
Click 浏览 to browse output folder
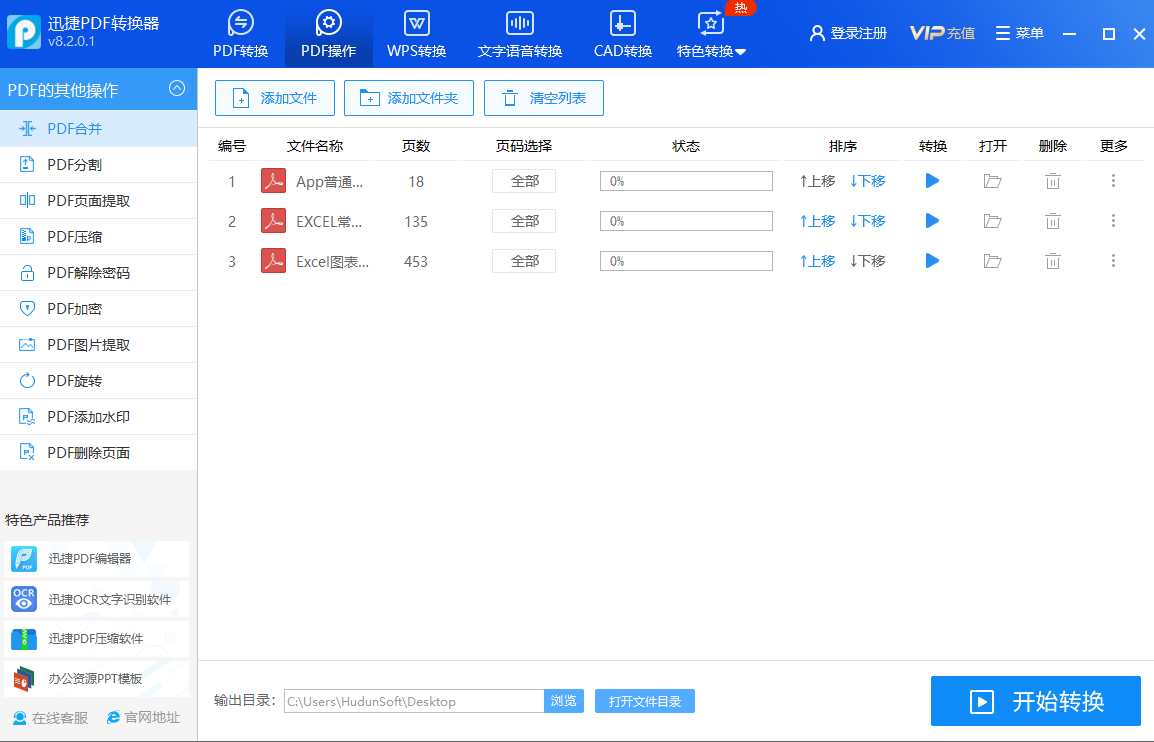[x=564, y=702]
